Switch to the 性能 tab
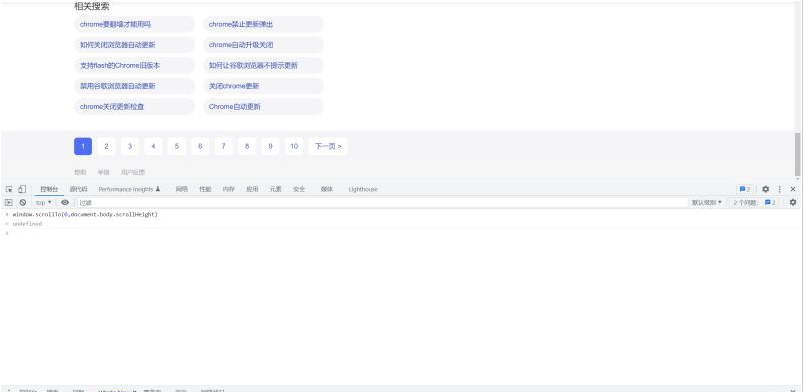Image resolution: width=803 pixels, height=392 pixels. [205, 189]
